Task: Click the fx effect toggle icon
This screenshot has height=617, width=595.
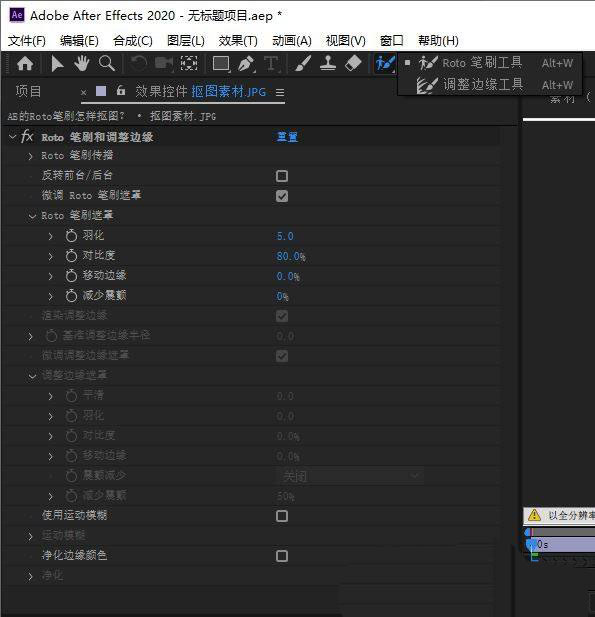Action: tap(27, 137)
